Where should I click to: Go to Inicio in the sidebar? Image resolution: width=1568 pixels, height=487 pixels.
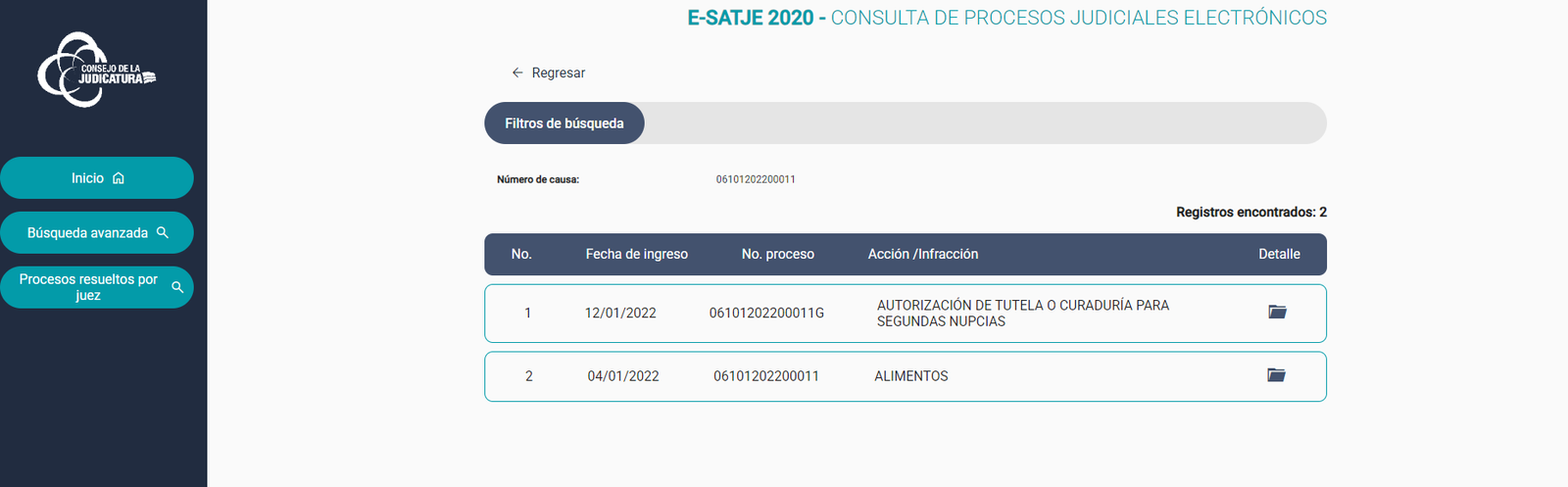(x=87, y=178)
